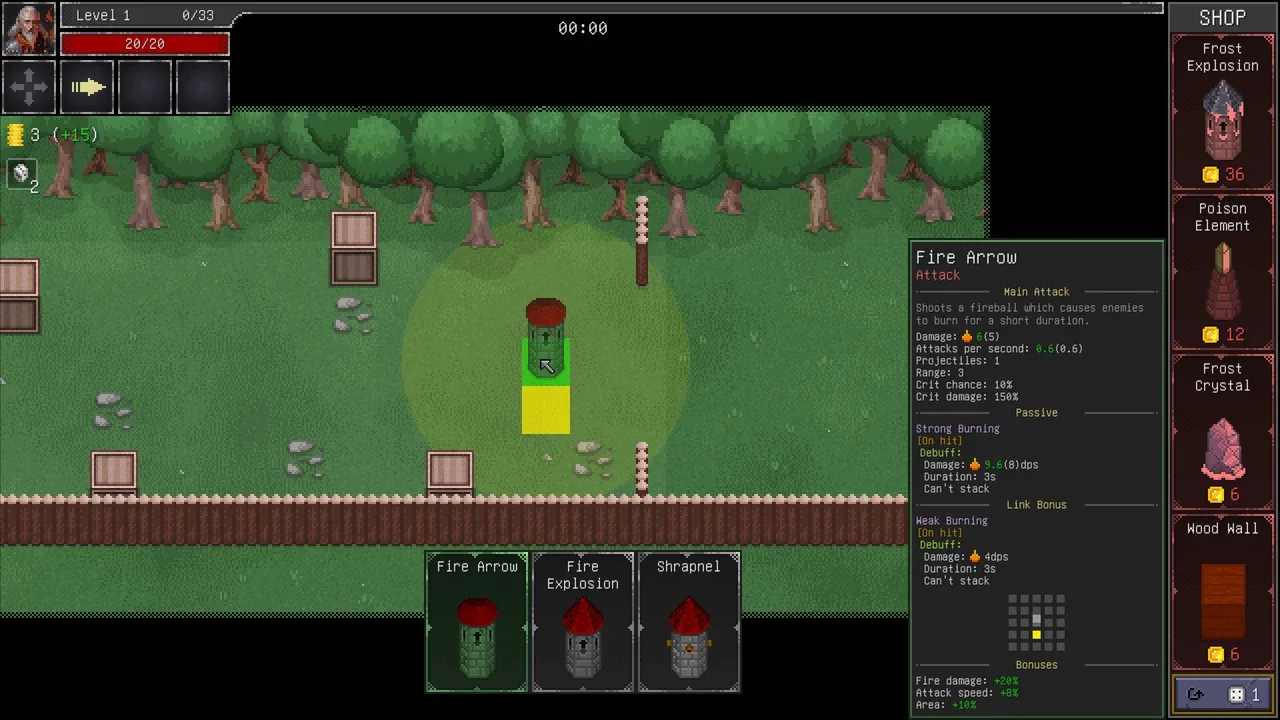This screenshot has width=1280, height=720.
Task: Activate the yellow arrow projectile ability
Action: pyautogui.click(x=88, y=88)
